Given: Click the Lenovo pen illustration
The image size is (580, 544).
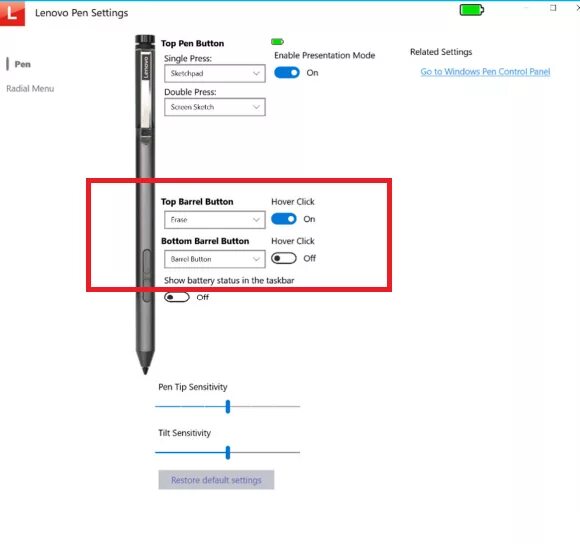Looking at the screenshot, I should pyautogui.click(x=145, y=204).
